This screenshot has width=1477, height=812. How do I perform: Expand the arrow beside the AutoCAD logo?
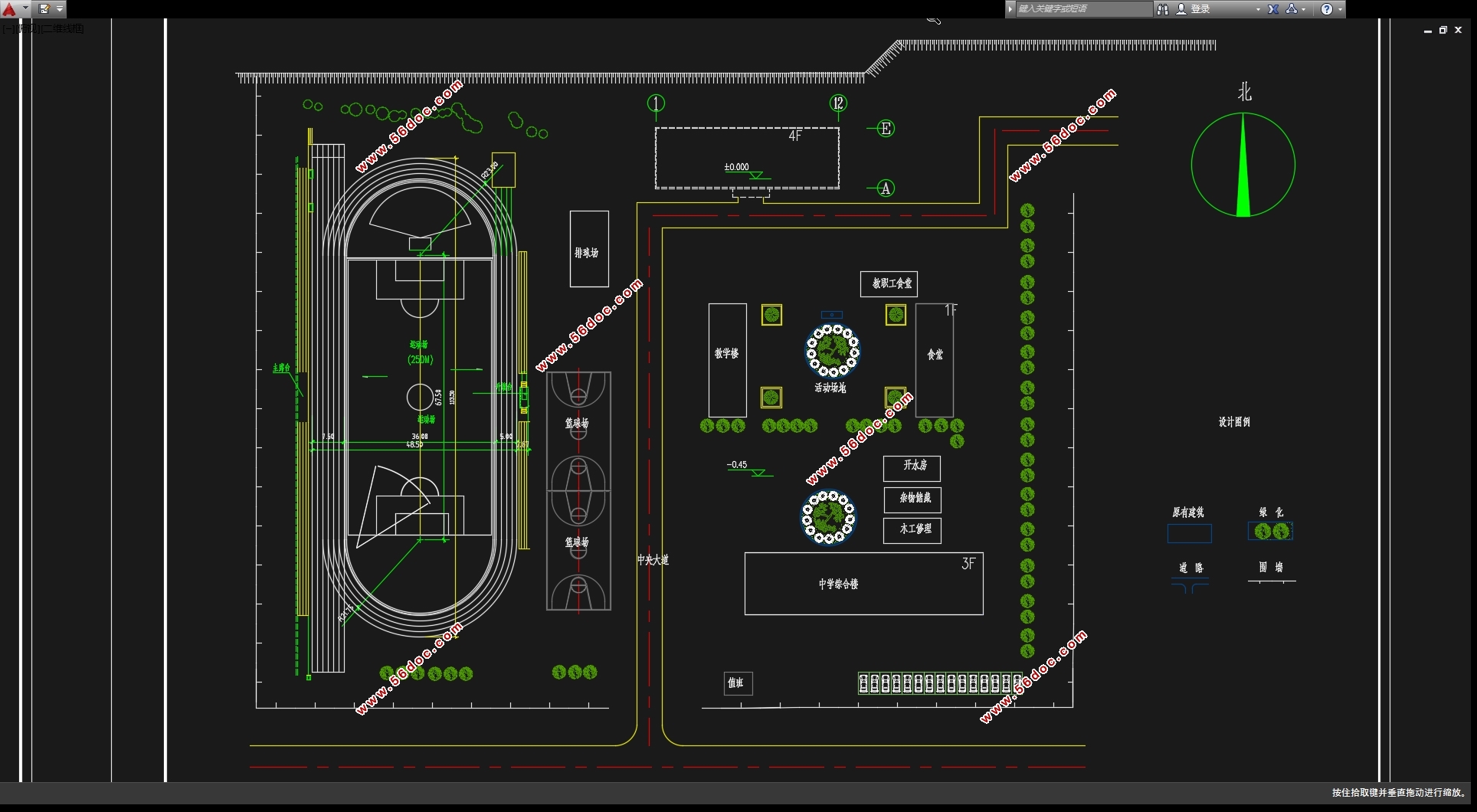click(25, 9)
